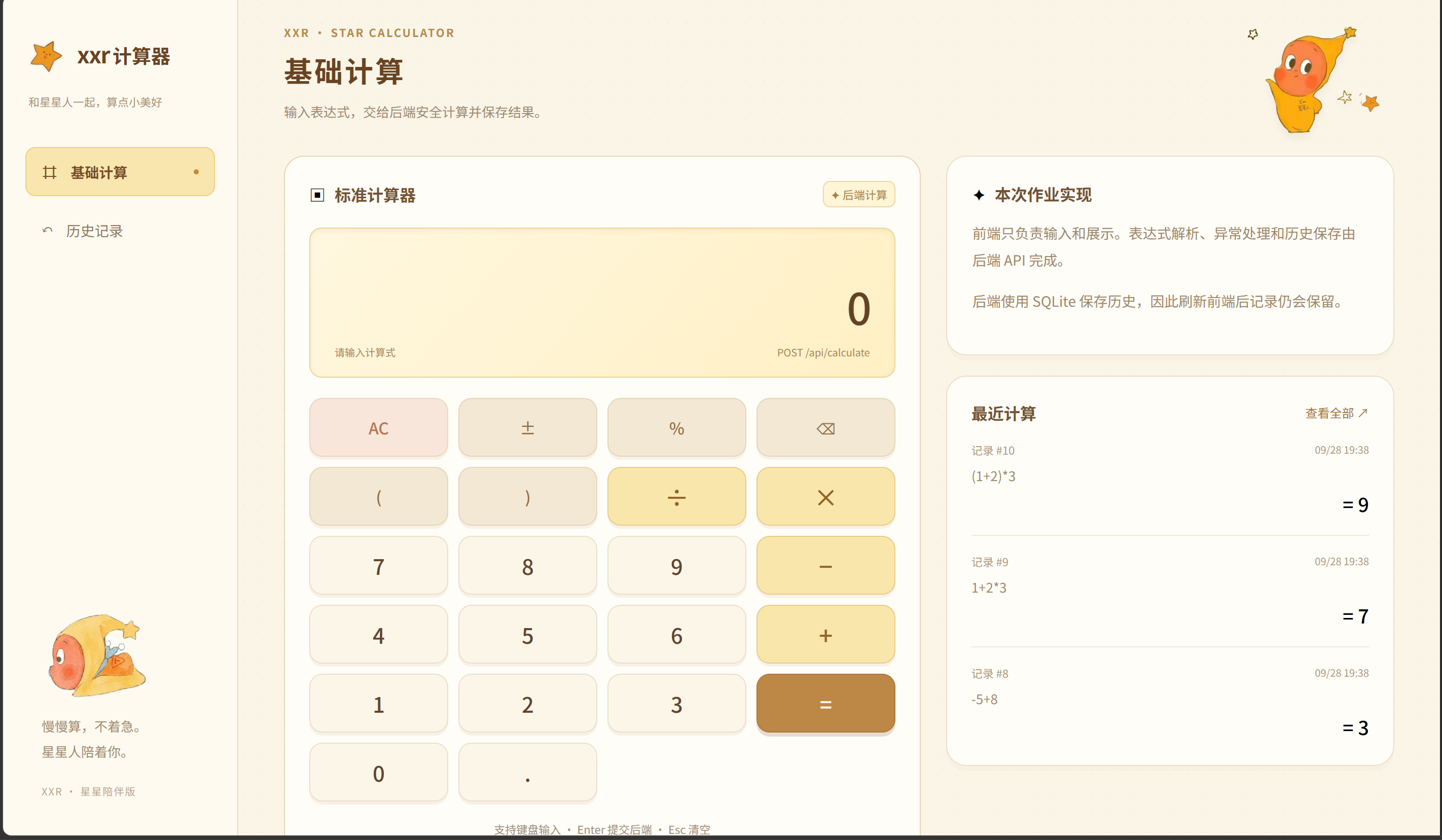
Task: Select history record #9 1+2*3
Action: tap(1170, 591)
